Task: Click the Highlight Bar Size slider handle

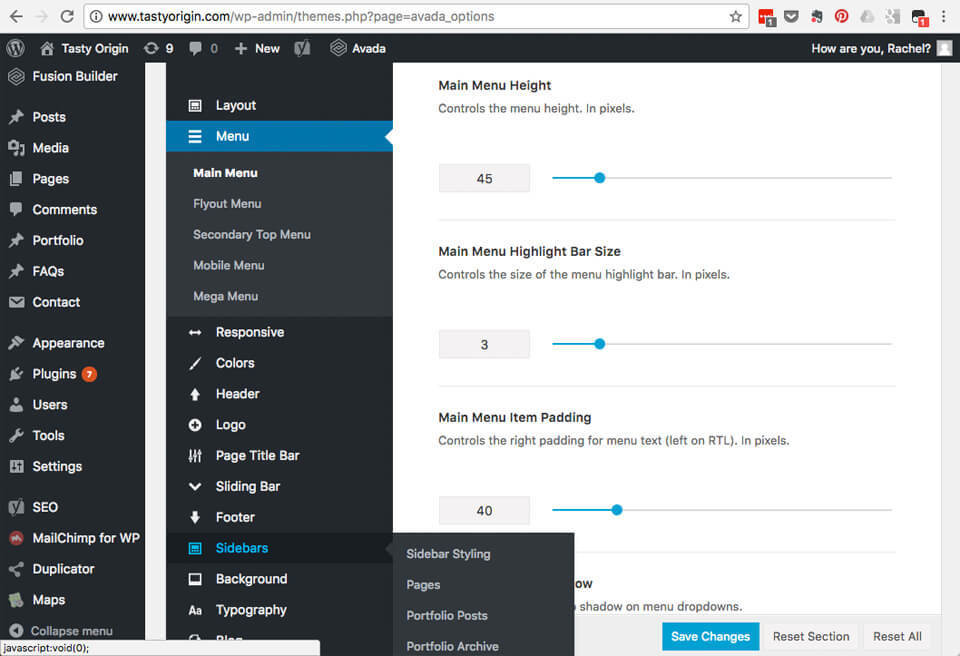Action: click(600, 344)
